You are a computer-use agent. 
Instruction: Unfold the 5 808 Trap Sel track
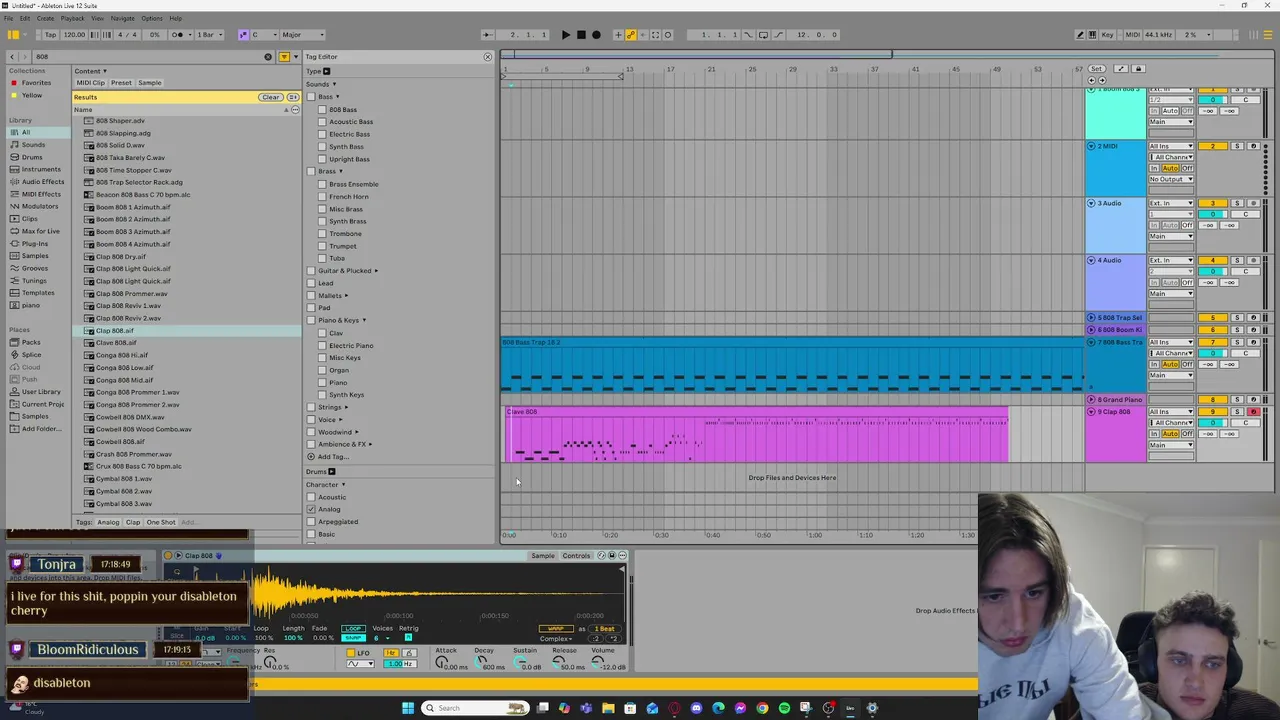click(x=1091, y=318)
